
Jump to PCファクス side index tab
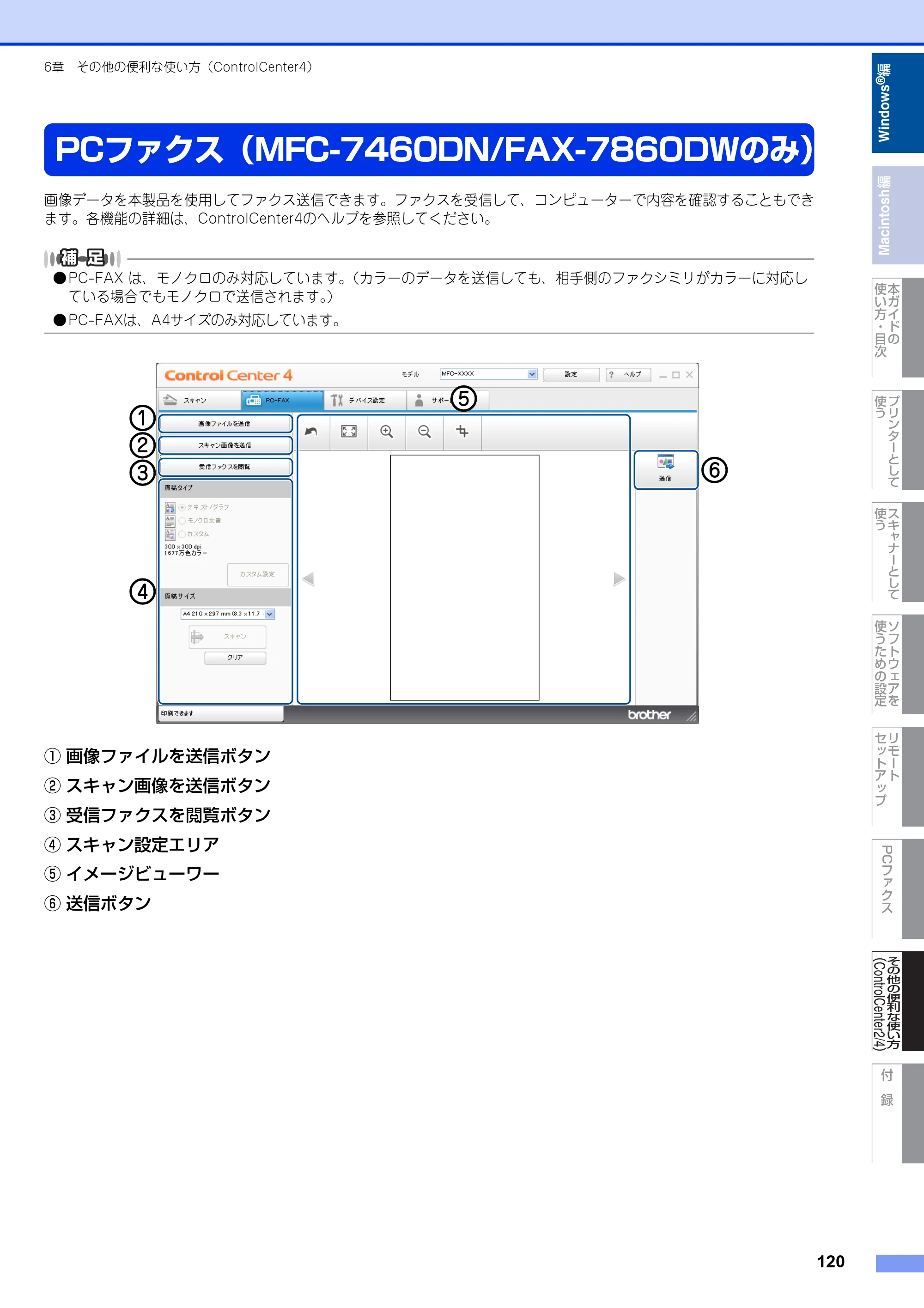(897, 889)
